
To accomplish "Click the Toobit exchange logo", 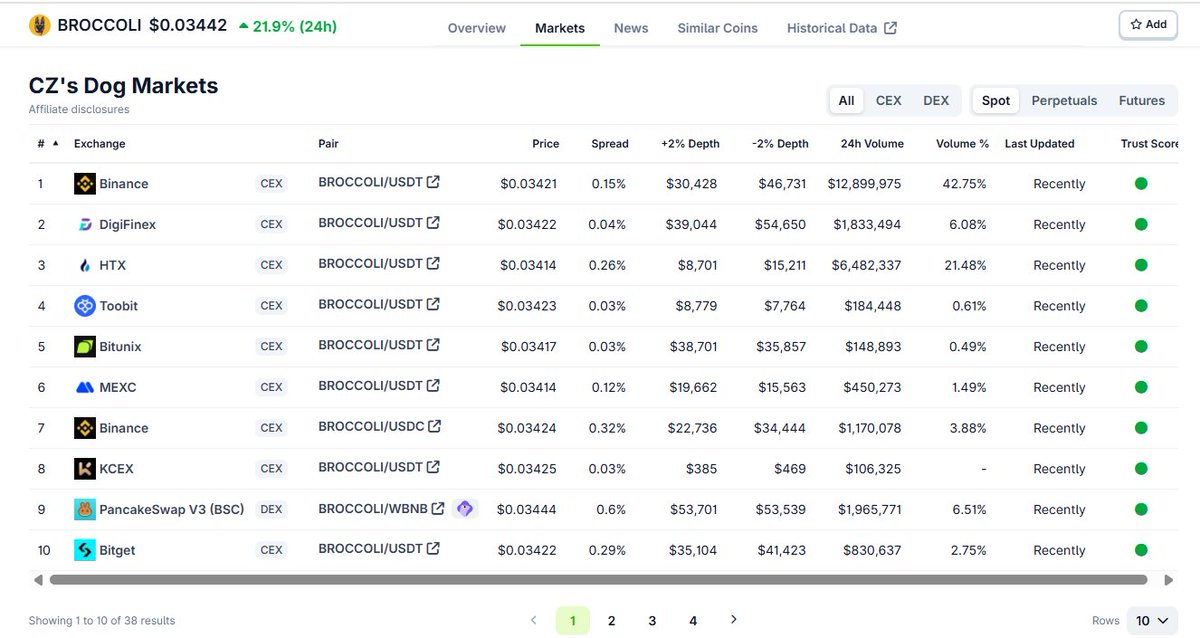I will tap(85, 306).
